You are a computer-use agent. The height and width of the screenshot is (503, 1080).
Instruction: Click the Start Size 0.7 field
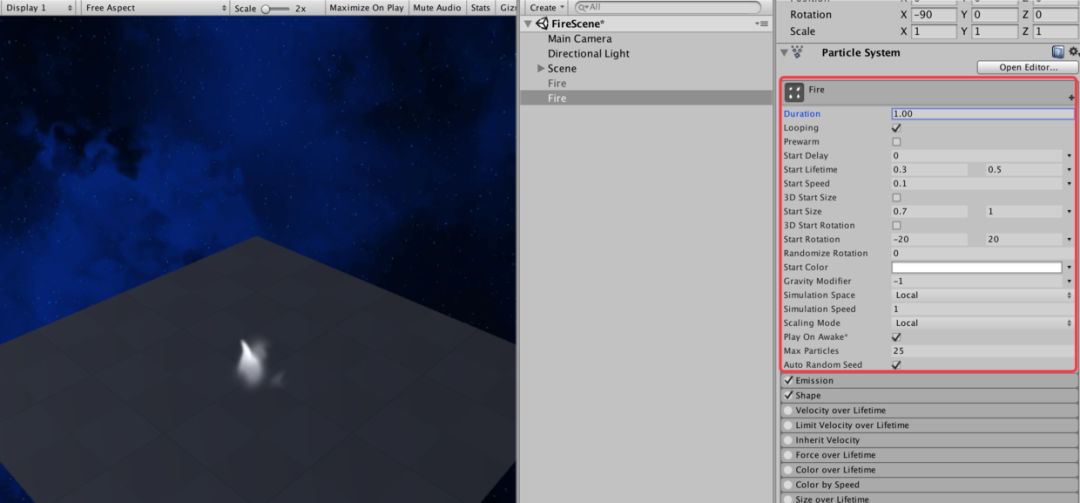point(929,212)
